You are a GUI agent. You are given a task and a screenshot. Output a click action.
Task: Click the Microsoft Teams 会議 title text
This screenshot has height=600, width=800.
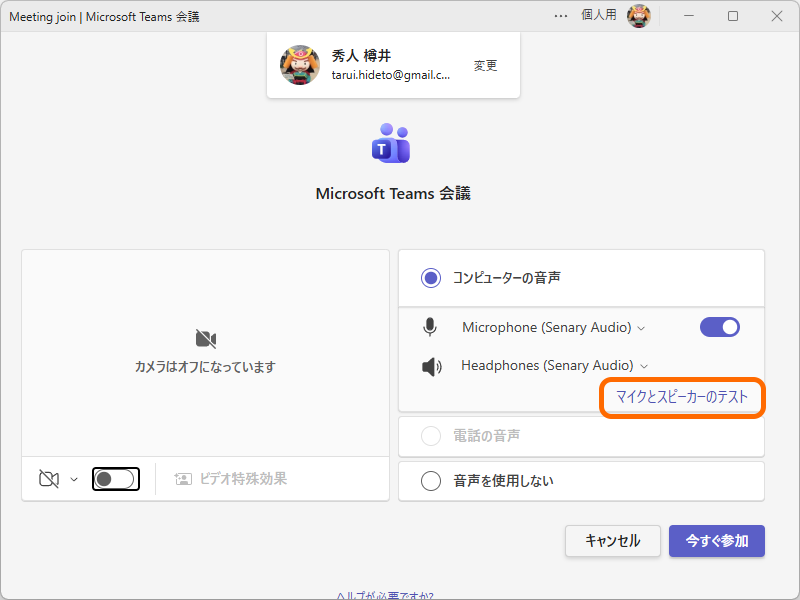pos(393,194)
